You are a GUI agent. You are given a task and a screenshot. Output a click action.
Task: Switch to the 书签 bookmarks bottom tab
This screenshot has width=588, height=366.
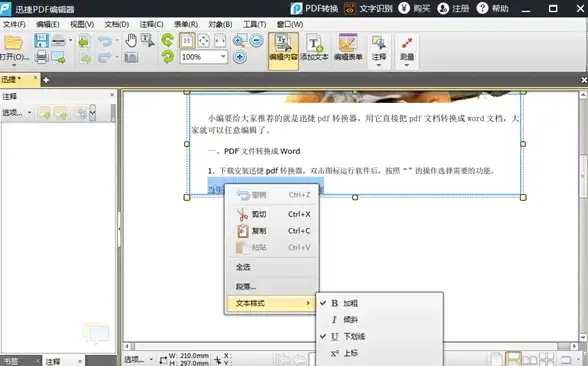tap(11, 361)
